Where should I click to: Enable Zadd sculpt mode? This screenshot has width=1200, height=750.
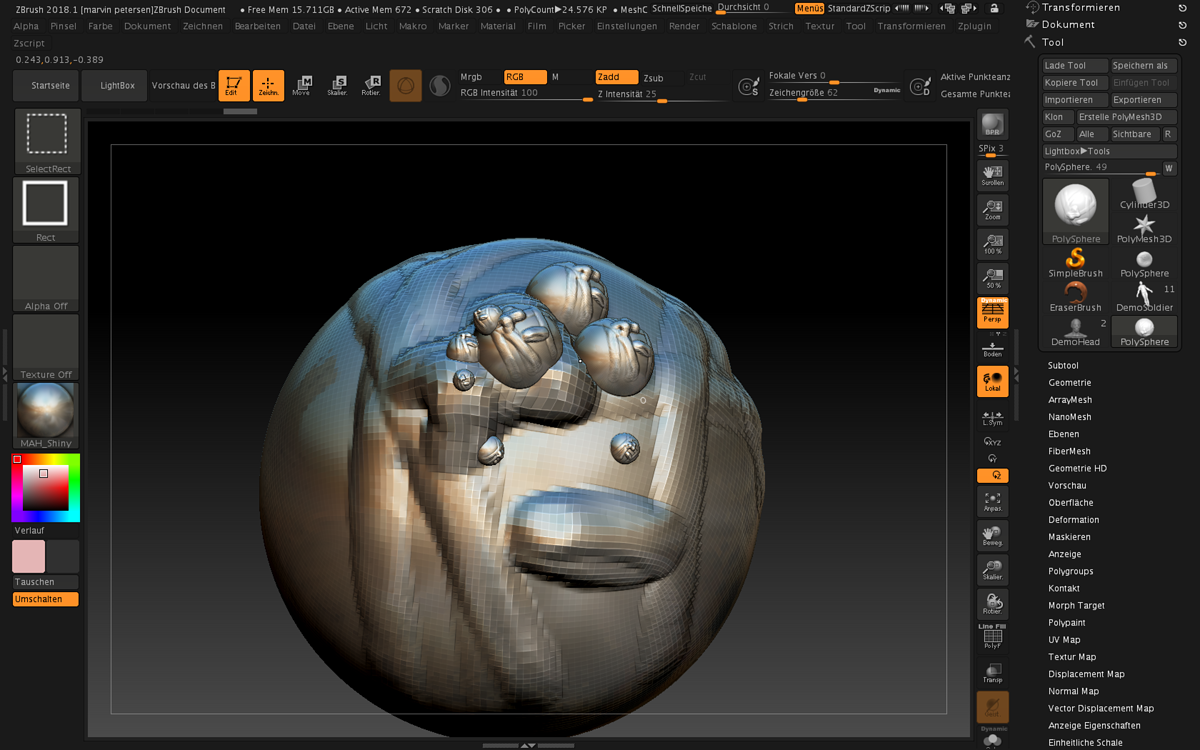[616, 77]
